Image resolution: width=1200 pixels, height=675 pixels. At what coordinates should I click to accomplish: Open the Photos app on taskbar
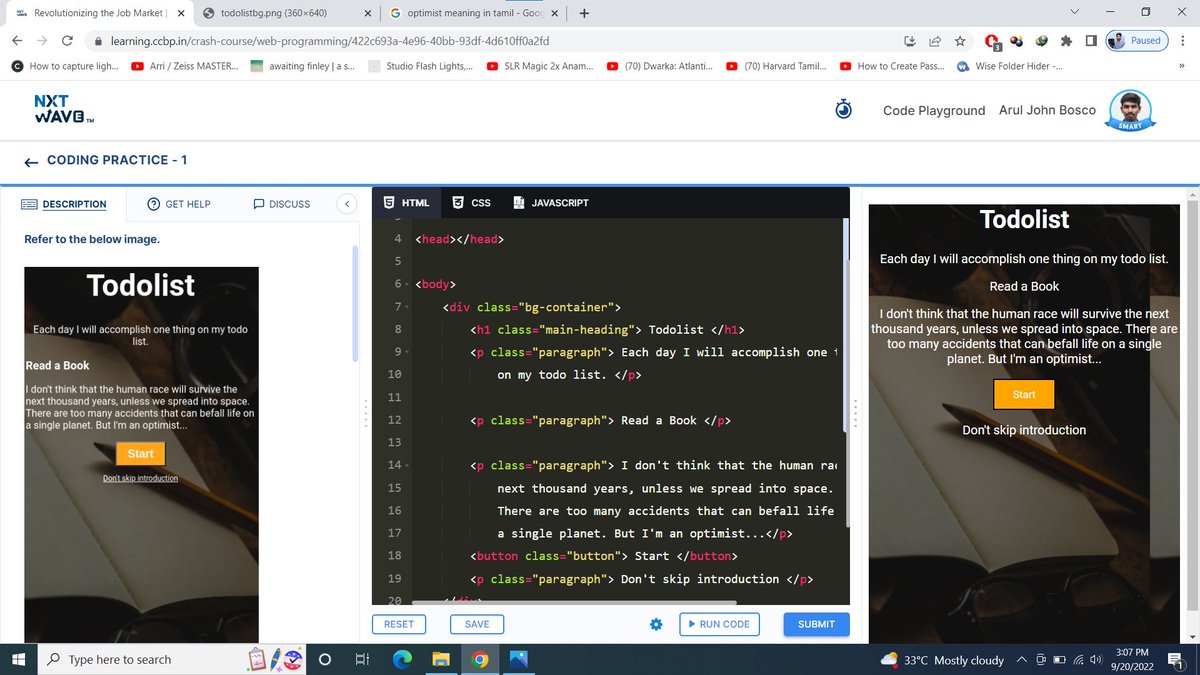tap(519, 659)
